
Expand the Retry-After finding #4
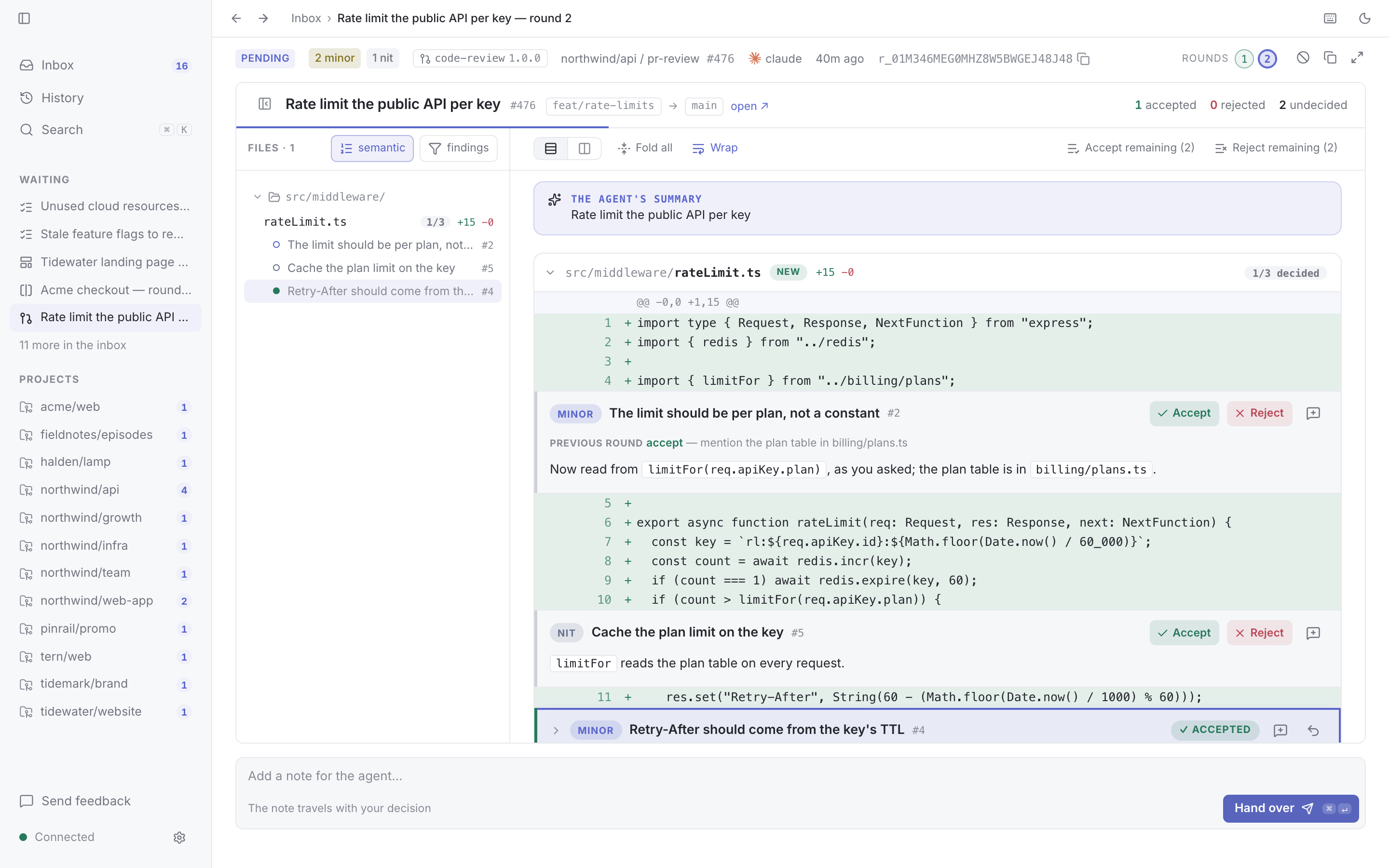[556, 730]
